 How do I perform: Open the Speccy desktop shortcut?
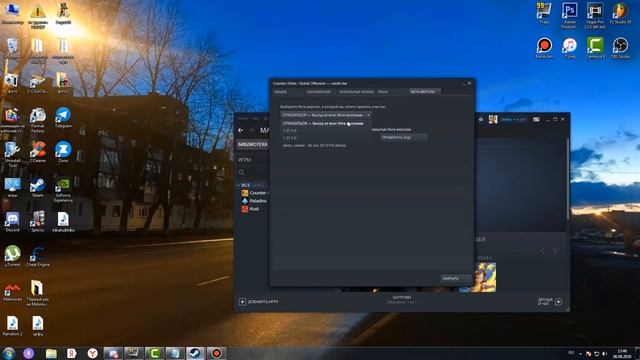point(38,222)
